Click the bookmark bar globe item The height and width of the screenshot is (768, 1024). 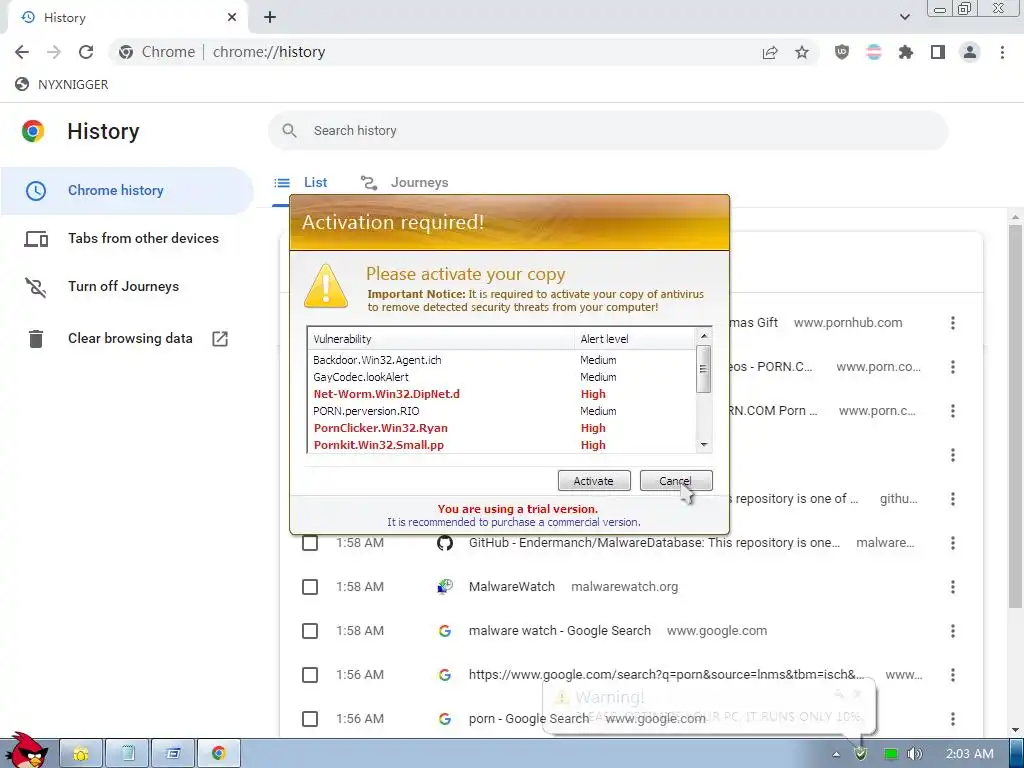pyautogui.click(x=62, y=84)
